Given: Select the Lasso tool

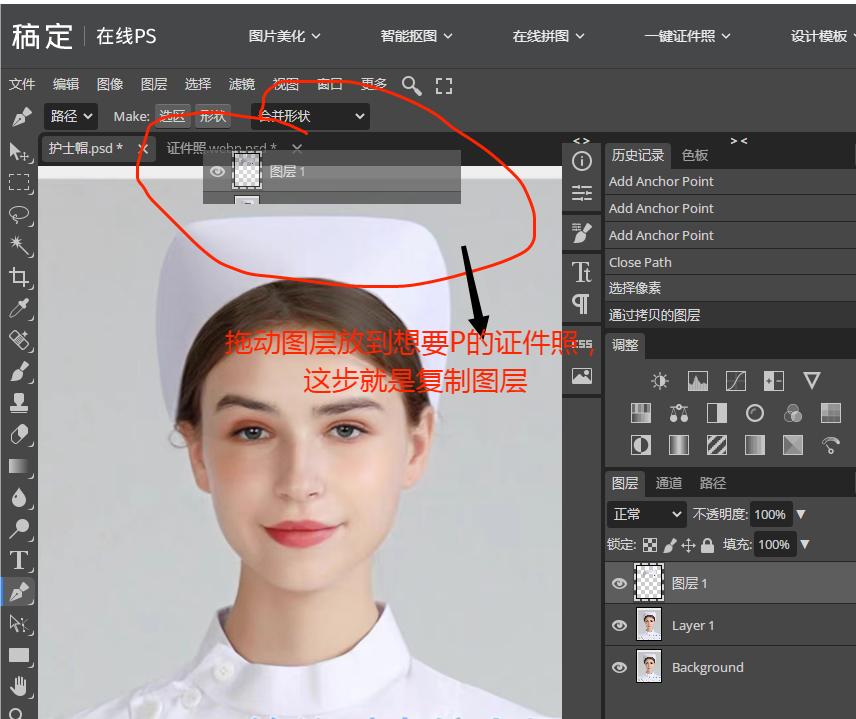Looking at the screenshot, I should pyautogui.click(x=20, y=210).
